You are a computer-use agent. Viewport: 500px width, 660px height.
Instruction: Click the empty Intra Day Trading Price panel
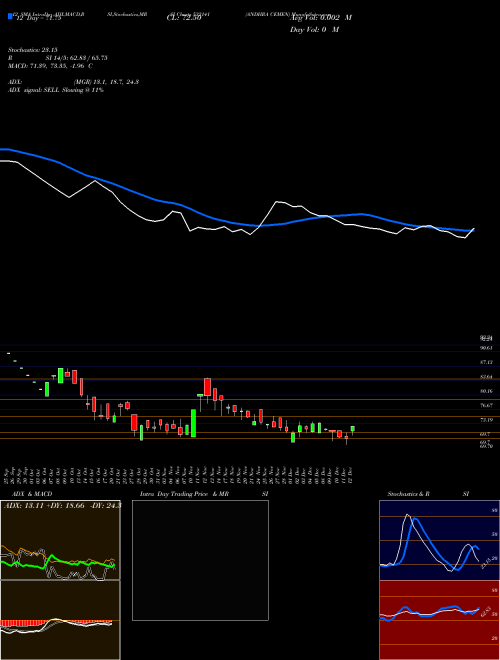pyautogui.click(x=200, y=560)
